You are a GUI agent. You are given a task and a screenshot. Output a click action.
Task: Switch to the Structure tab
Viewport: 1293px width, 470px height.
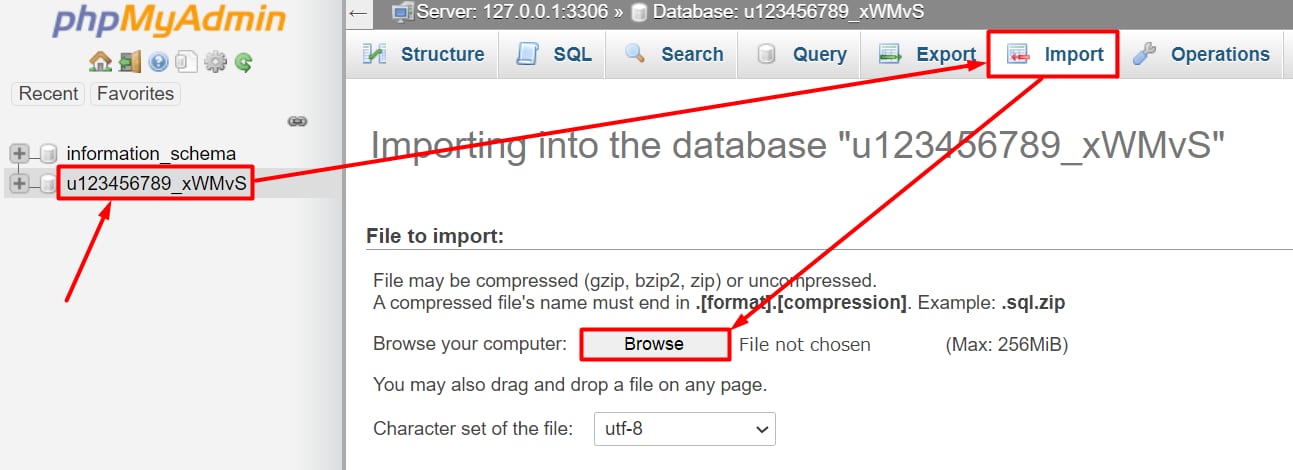(x=424, y=55)
